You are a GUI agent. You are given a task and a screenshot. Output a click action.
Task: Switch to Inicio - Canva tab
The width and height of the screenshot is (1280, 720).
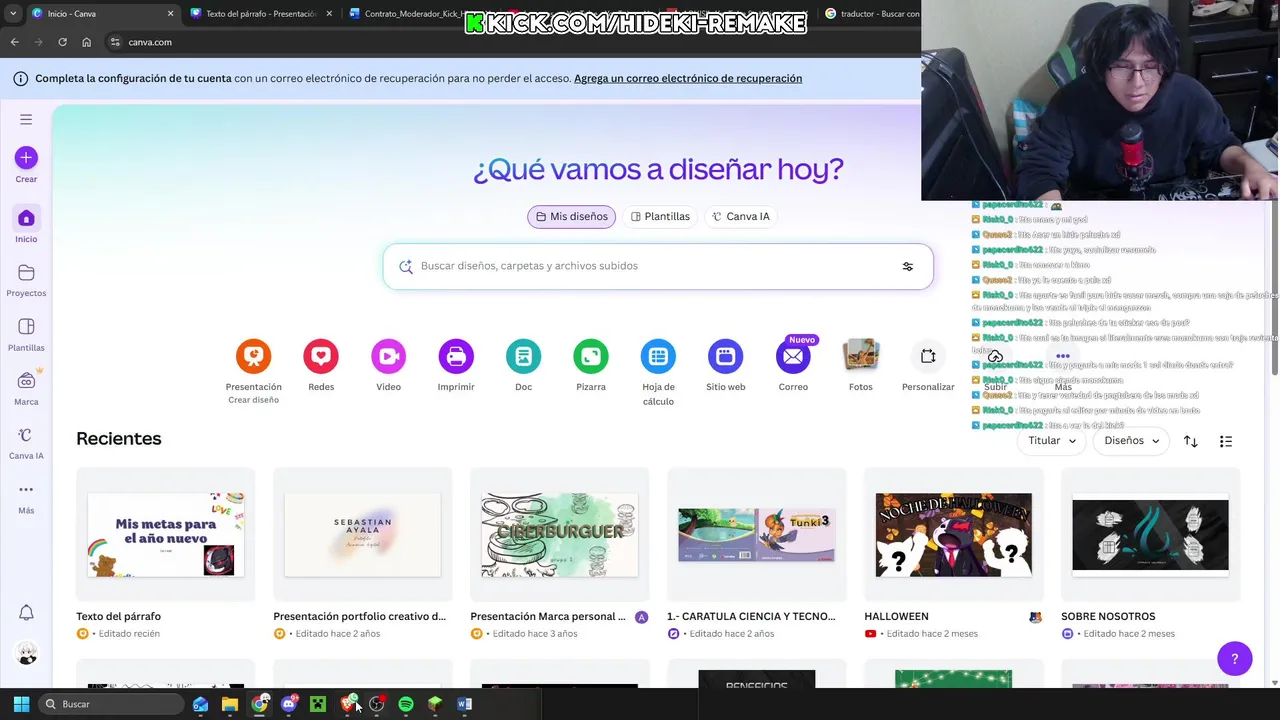tap(102, 14)
